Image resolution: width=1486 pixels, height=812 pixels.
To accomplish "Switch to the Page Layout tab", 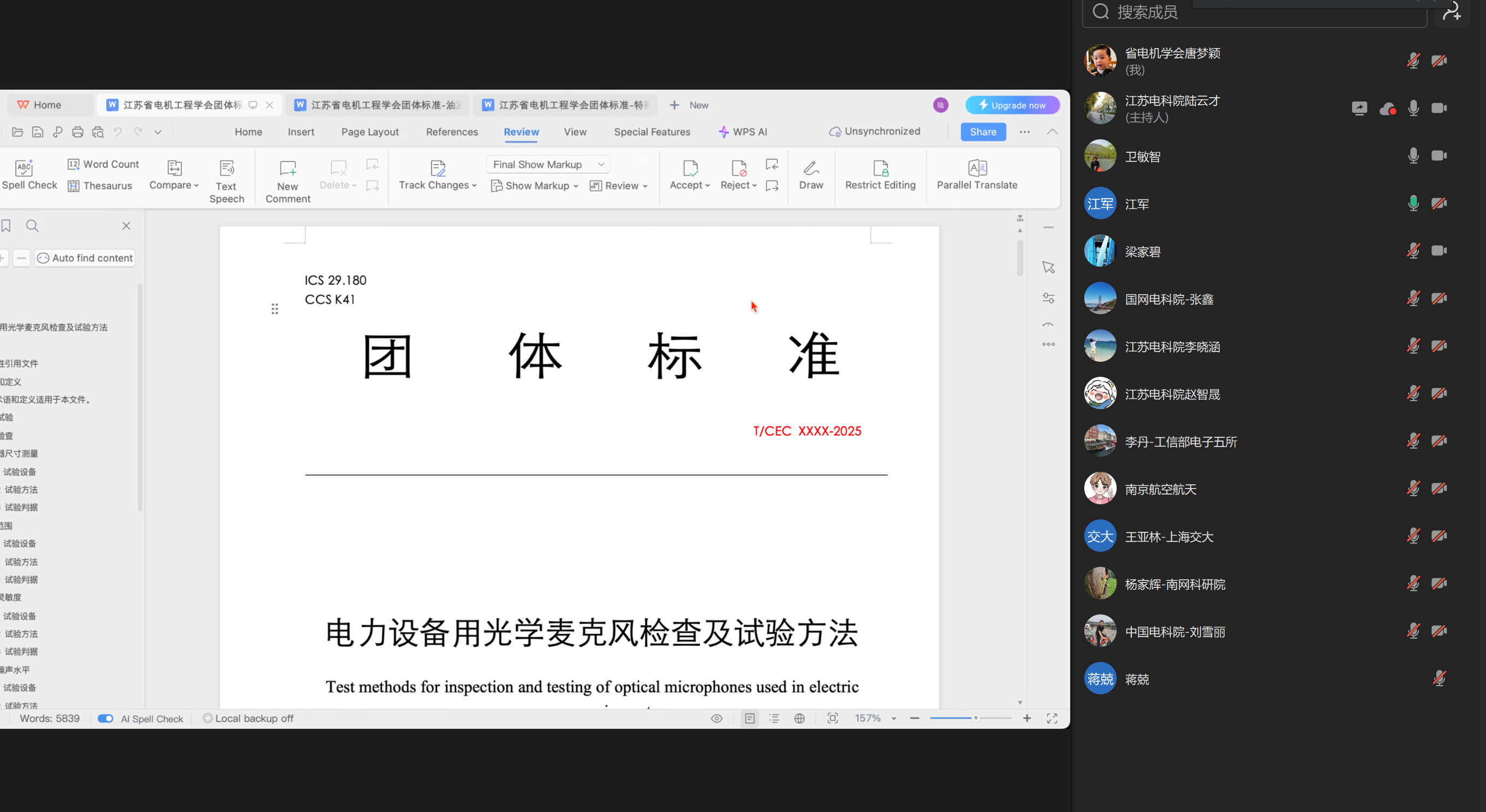I will (370, 132).
